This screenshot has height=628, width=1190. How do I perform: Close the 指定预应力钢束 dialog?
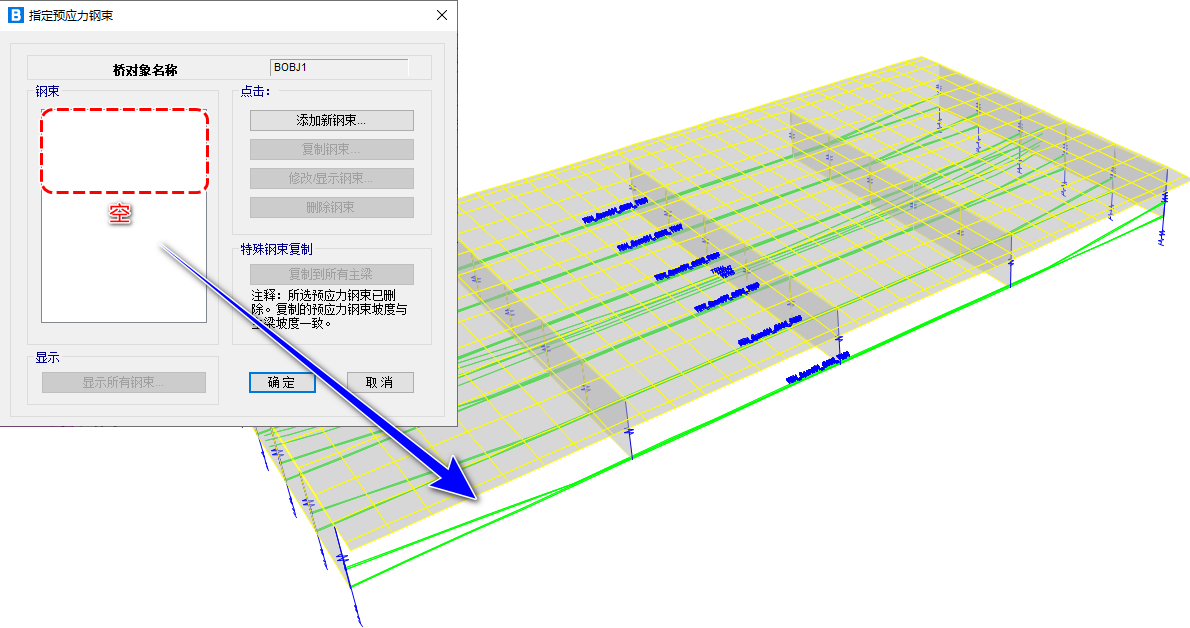pos(442,15)
